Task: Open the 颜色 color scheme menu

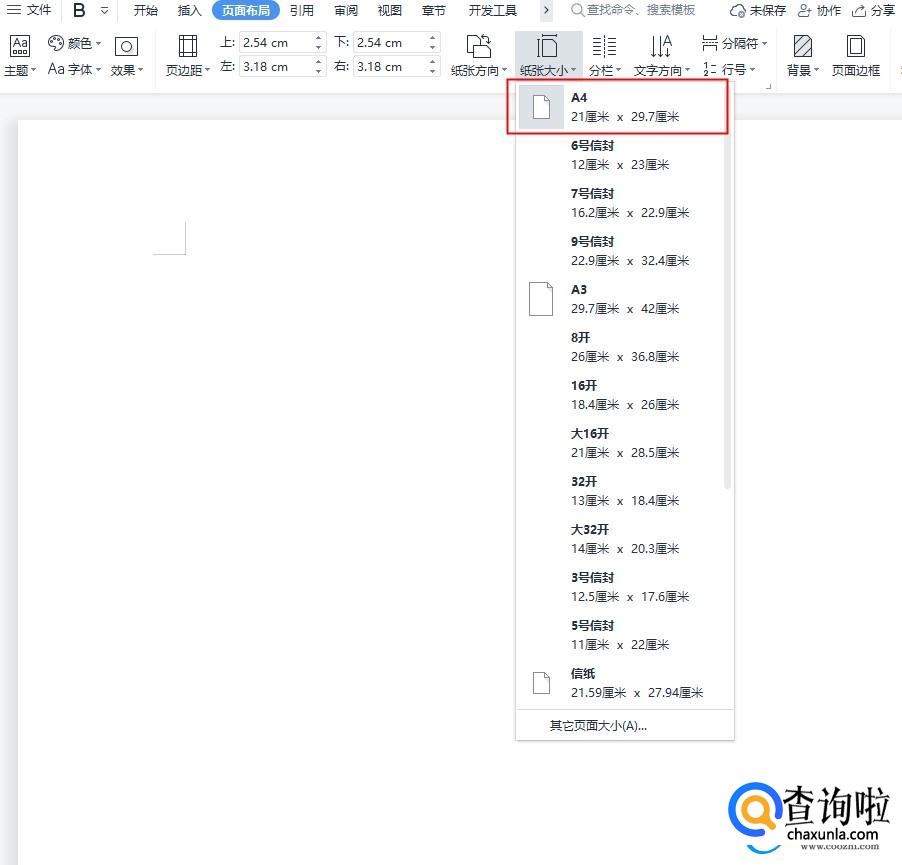Action: [75, 43]
